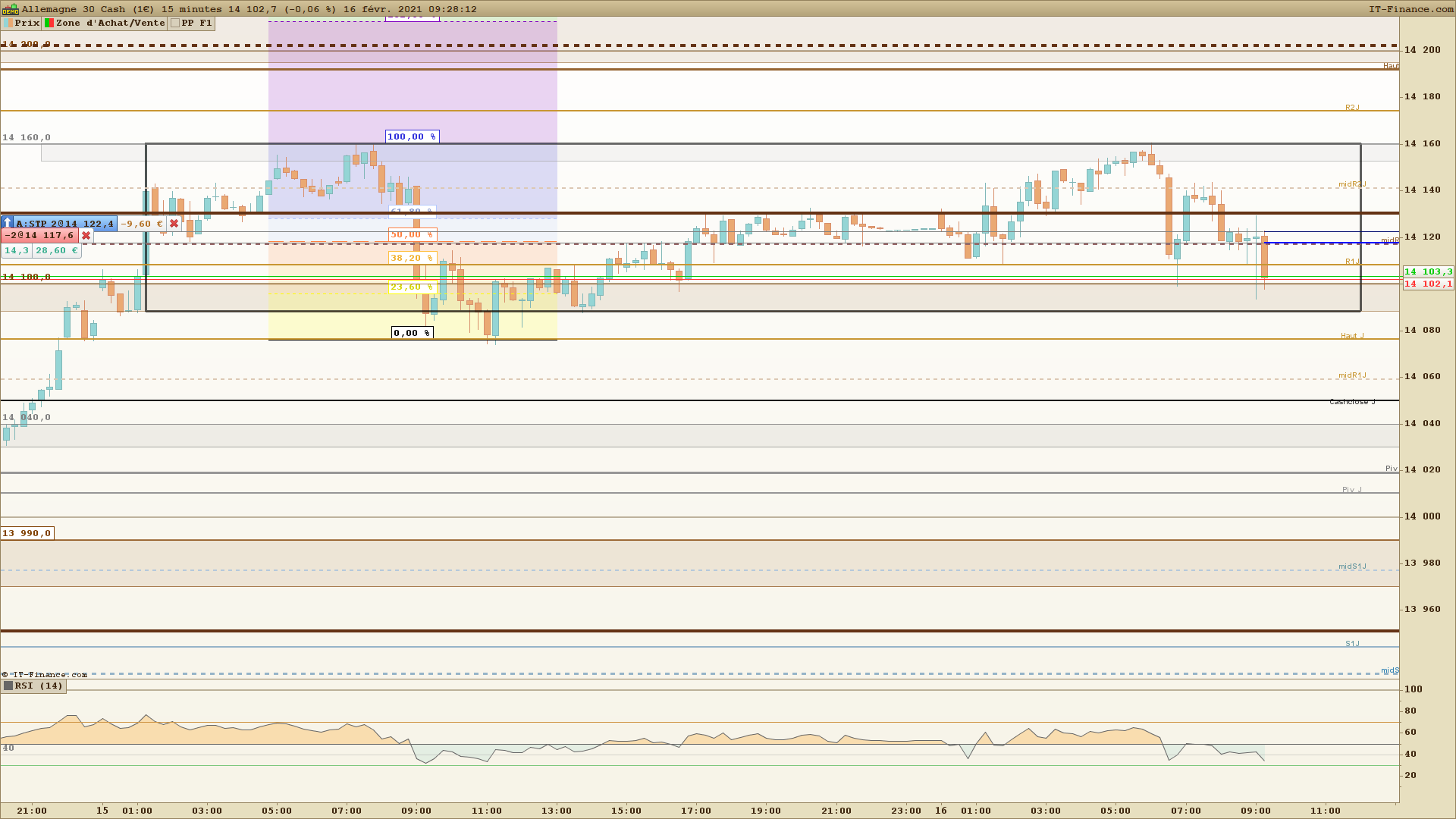This screenshot has height=819, width=1456.
Task: Click the 13 990,0 price level label
Action: 27,533
